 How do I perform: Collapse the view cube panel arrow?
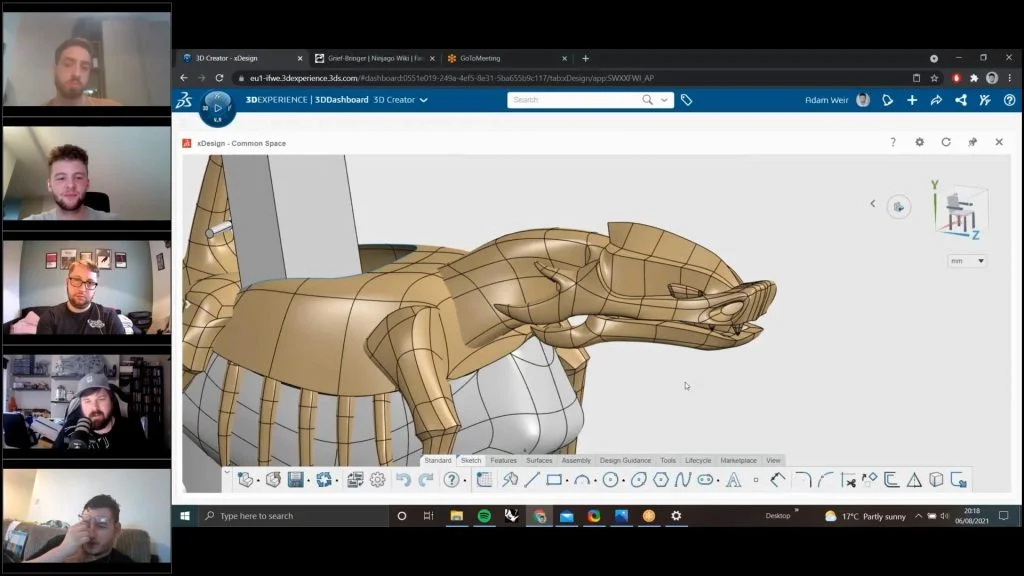[x=872, y=204]
